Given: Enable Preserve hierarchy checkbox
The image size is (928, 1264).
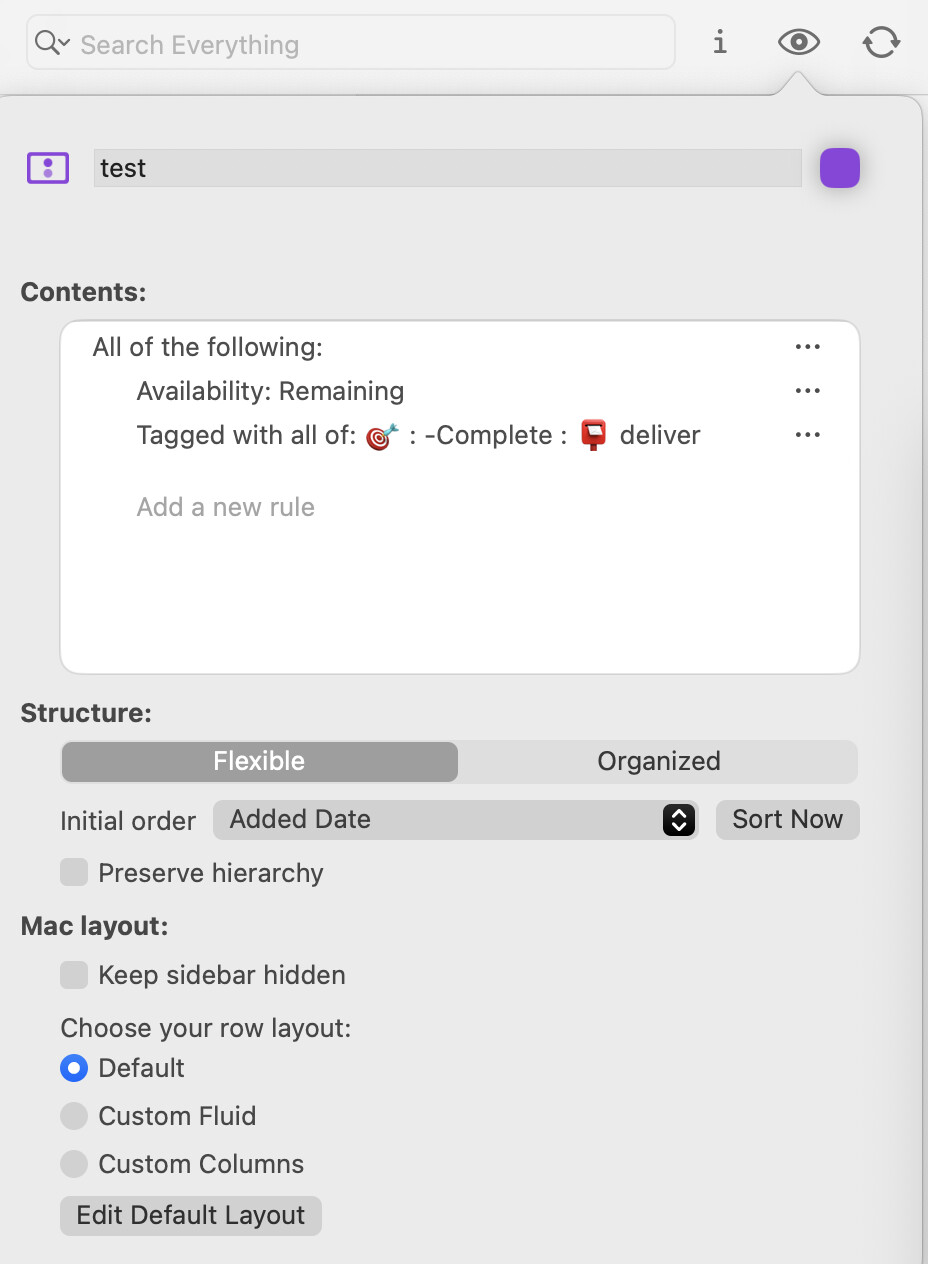Looking at the screenshot, I should point(74,873).
